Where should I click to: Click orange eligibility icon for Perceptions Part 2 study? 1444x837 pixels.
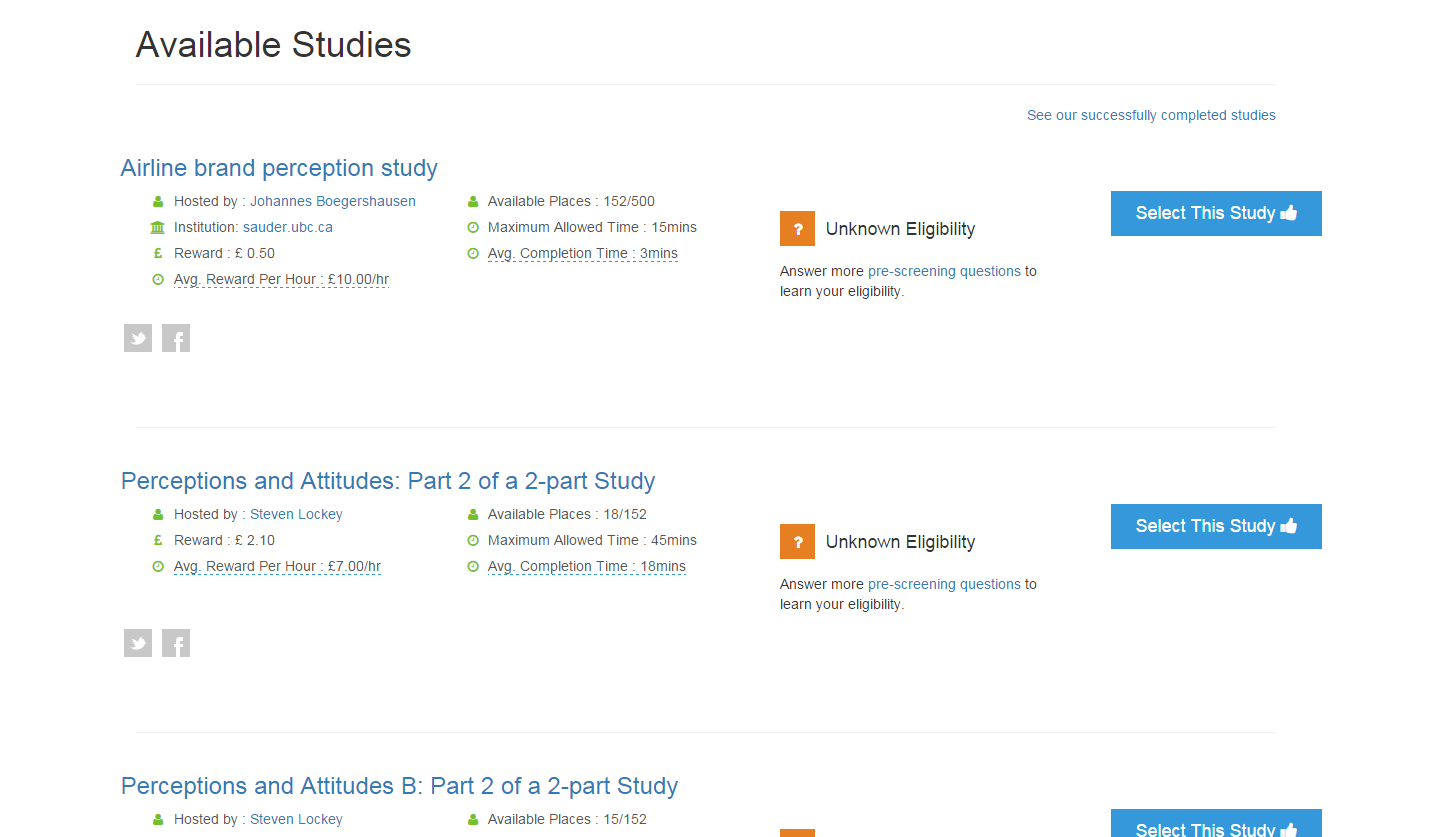coord(797,541)
